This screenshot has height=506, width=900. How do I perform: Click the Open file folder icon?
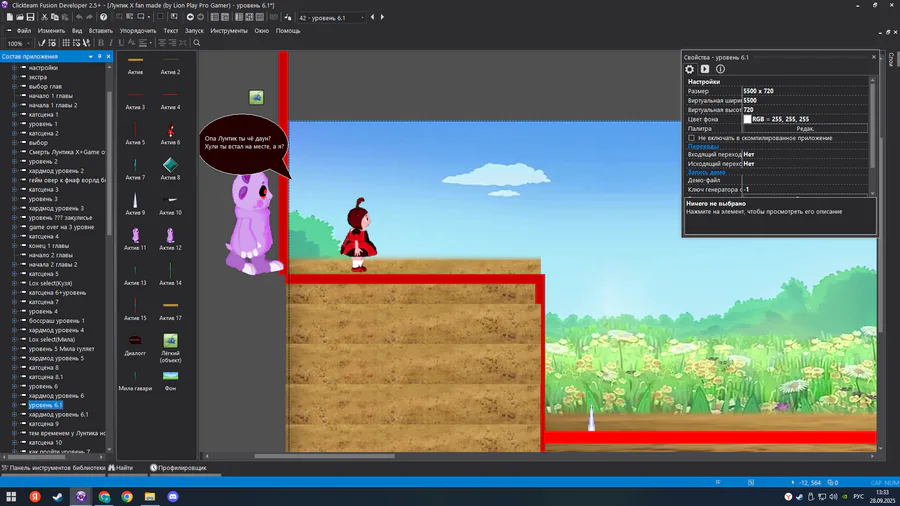pos(20,17)
